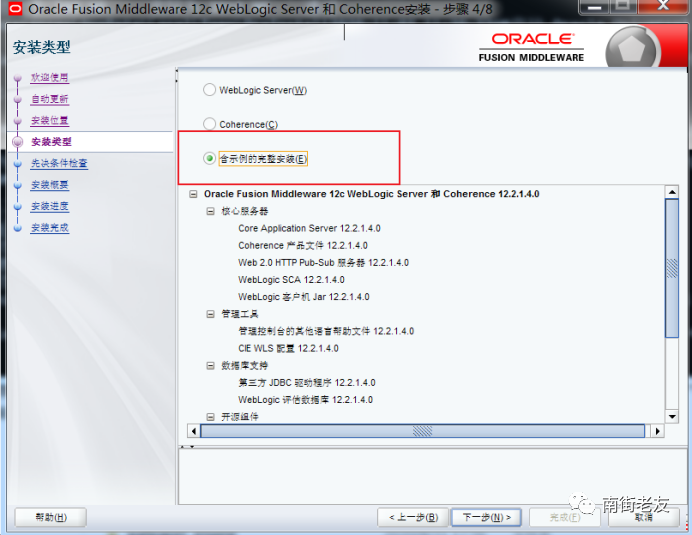The height and width of the screenshot is (535, 692).
Task: Collapse the Oracle Fusion Middleware 12c root node
Action: click(193, 194)
